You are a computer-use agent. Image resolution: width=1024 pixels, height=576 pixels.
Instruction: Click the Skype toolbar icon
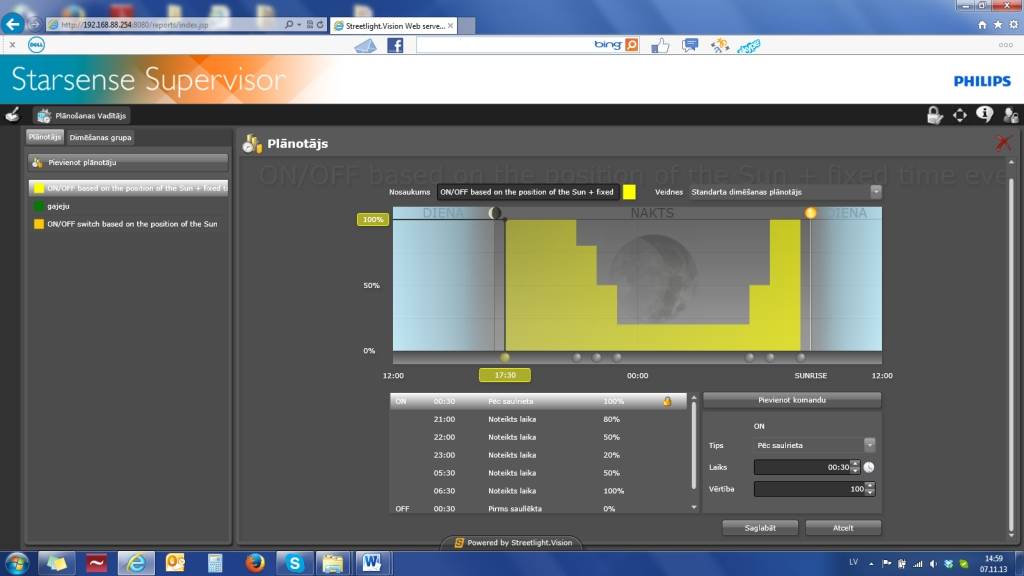click(749, 46)
